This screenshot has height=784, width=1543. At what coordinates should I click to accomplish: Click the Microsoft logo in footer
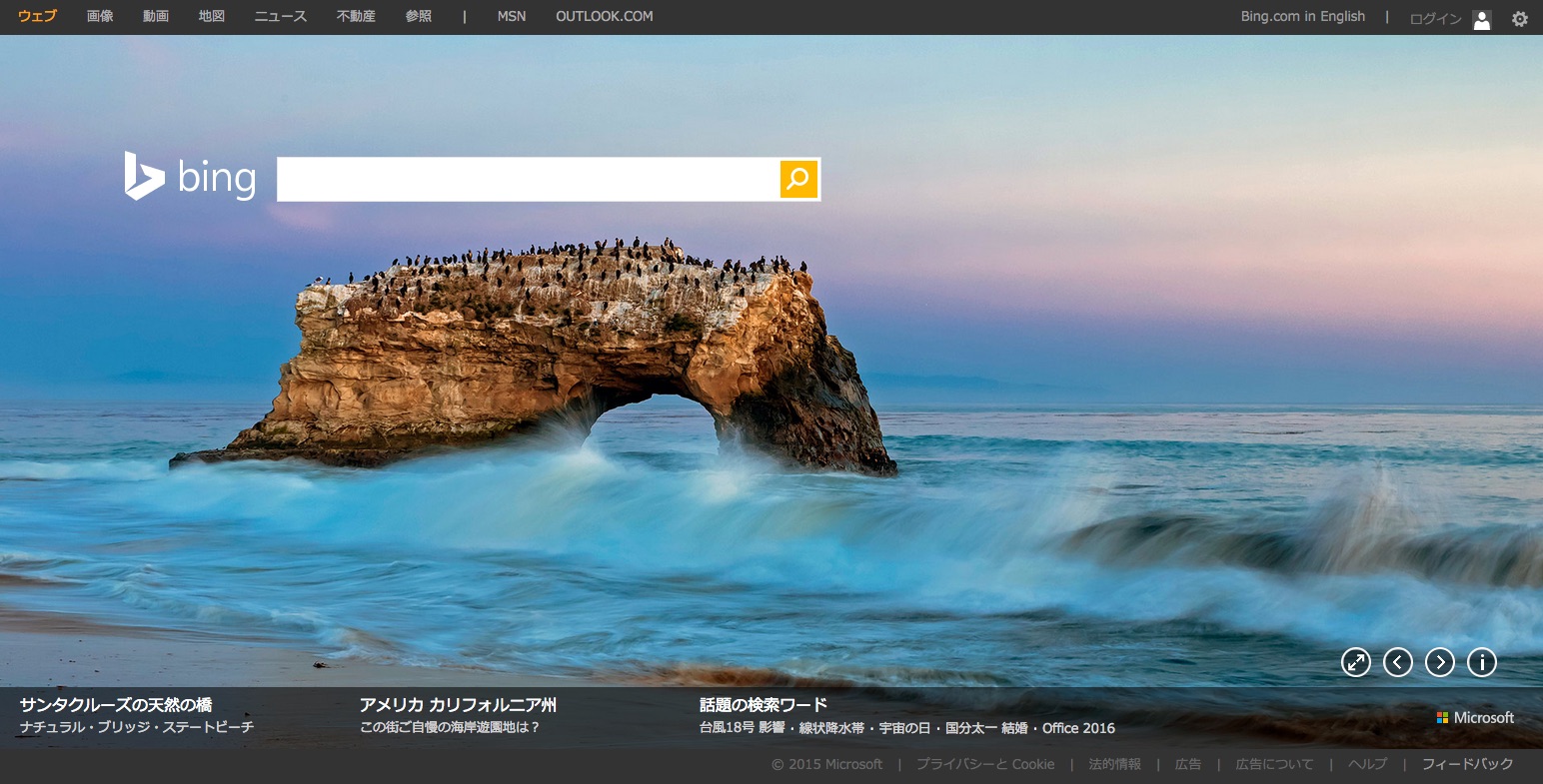(x=1475, y=717)
